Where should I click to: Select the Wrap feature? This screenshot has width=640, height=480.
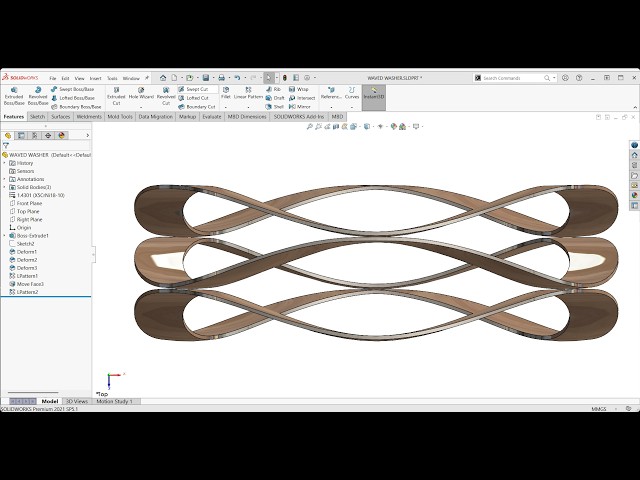[x=298, y=89]
